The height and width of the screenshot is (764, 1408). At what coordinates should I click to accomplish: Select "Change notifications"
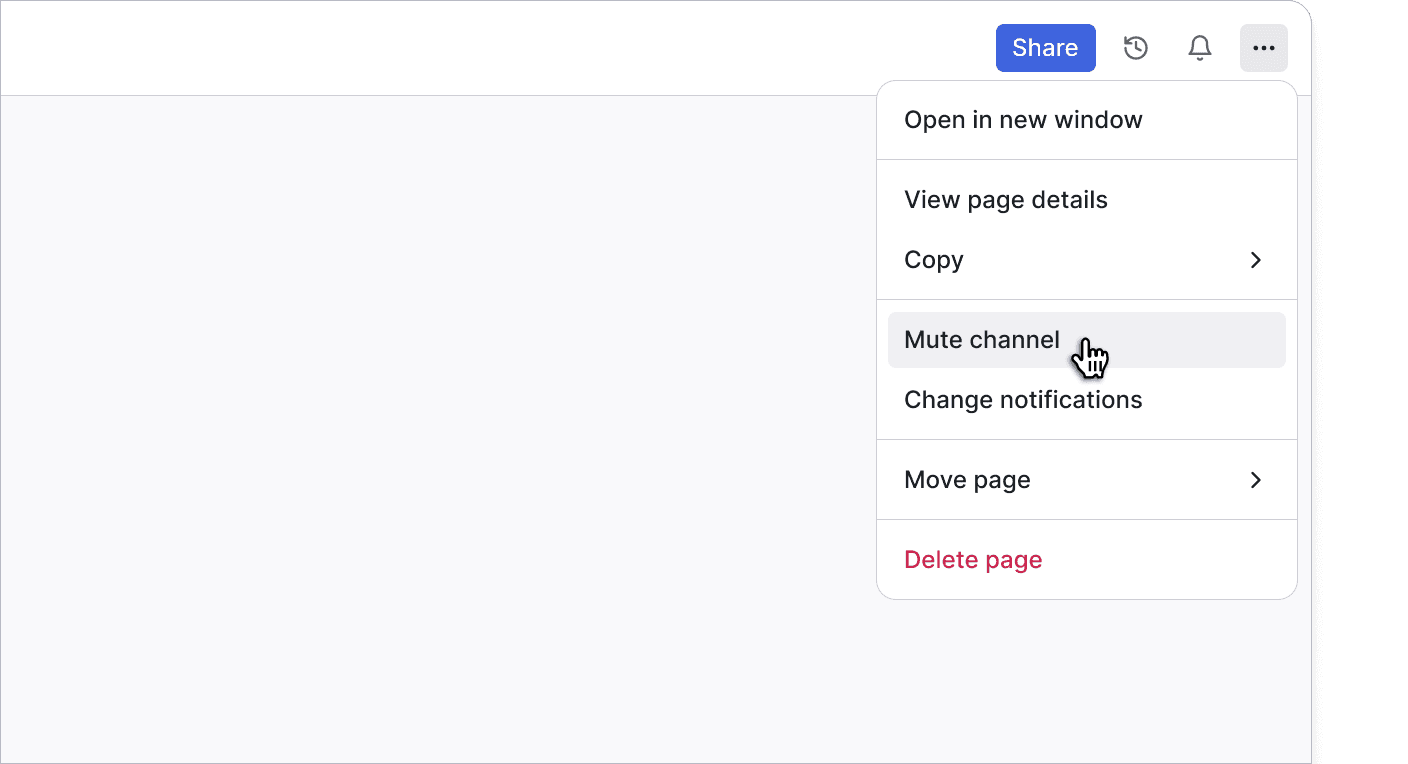pos(1022,399)
